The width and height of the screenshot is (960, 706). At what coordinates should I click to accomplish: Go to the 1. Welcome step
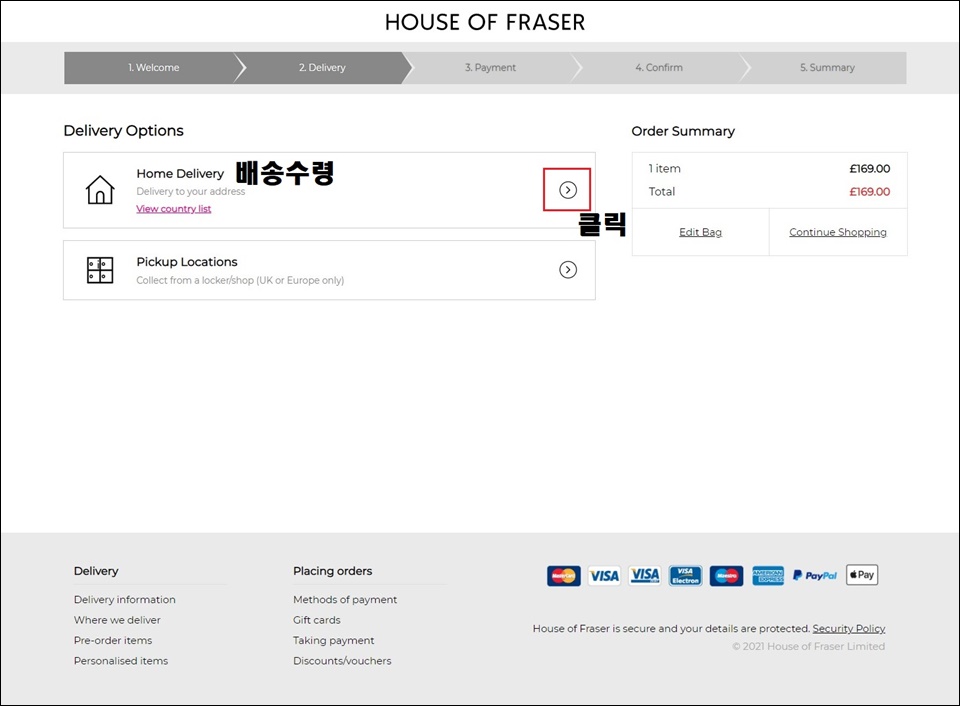click(154, 67)
